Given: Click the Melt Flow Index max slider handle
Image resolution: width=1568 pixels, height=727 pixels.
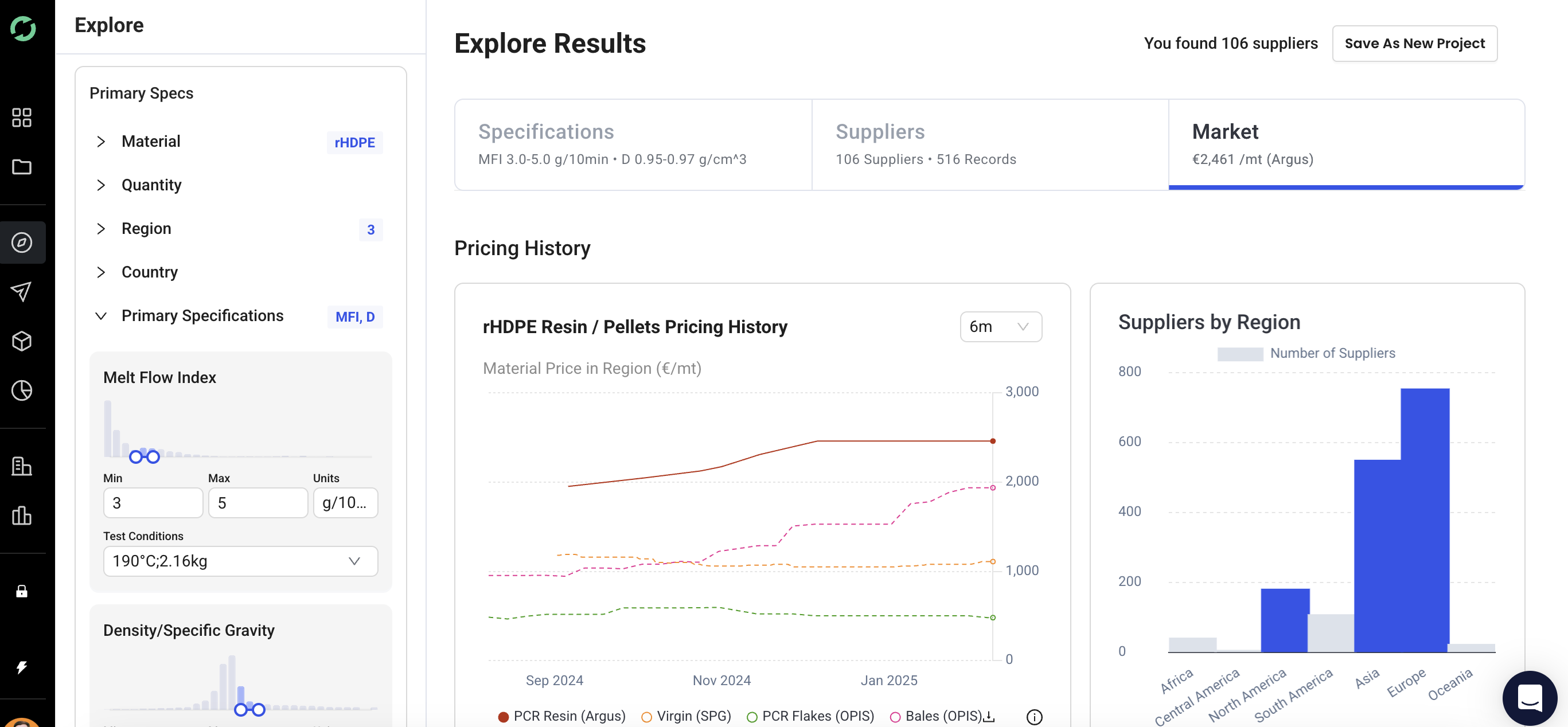Looking at the screenshot, I should [153, 457].
